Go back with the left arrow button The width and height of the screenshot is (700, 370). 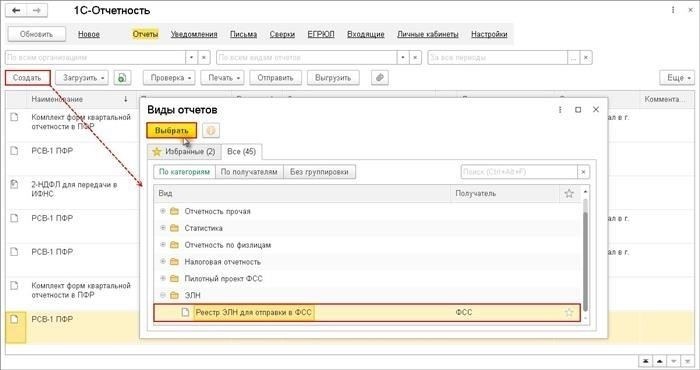(16, 11)
